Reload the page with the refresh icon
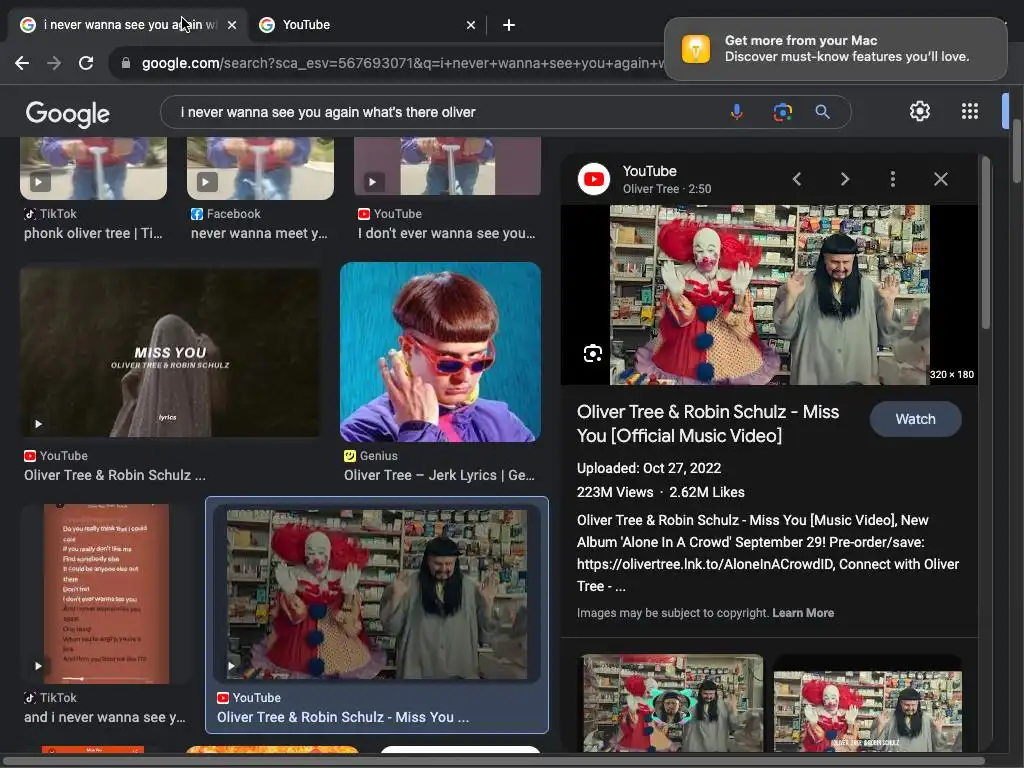Image resolution: width=1024 pixels, height=768 pixels. (86, 63)
